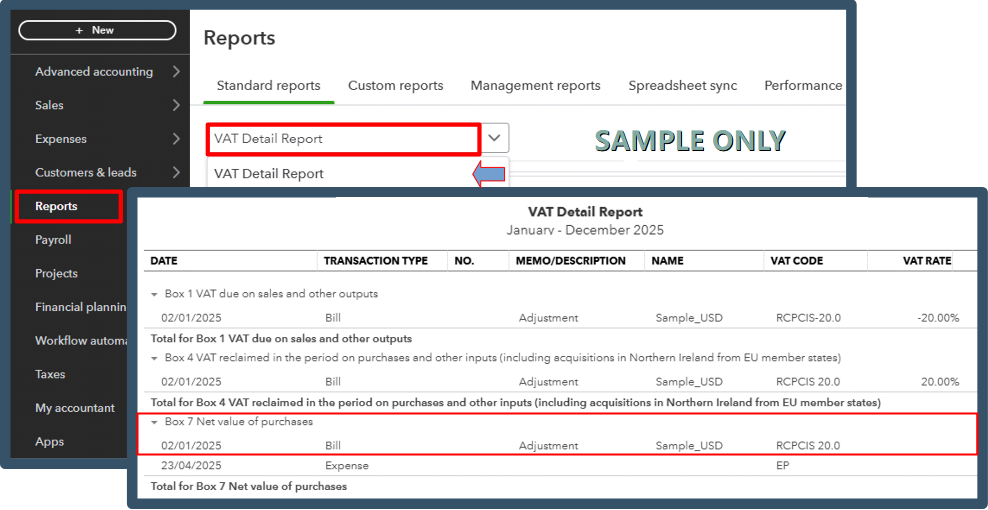Expand the Expenses submenu arrow
988x510 pixels.
tap(176, 139)
